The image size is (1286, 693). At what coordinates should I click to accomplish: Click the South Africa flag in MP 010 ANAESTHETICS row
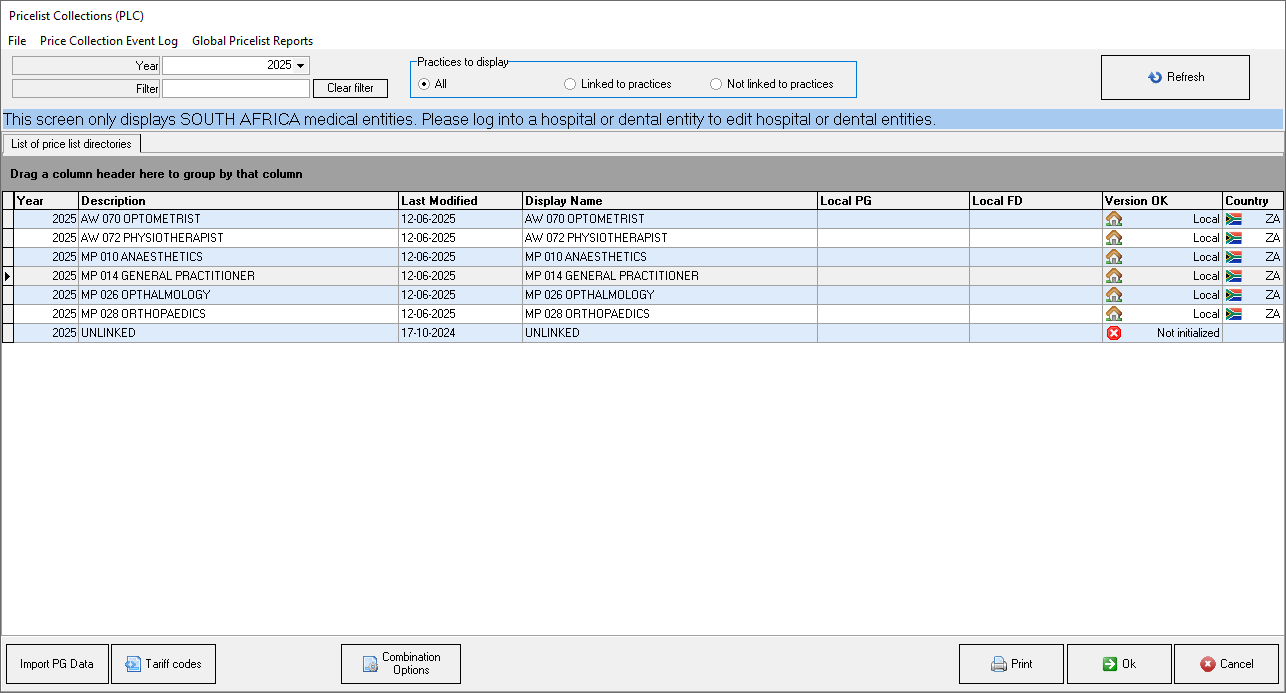pos(1233,257)
